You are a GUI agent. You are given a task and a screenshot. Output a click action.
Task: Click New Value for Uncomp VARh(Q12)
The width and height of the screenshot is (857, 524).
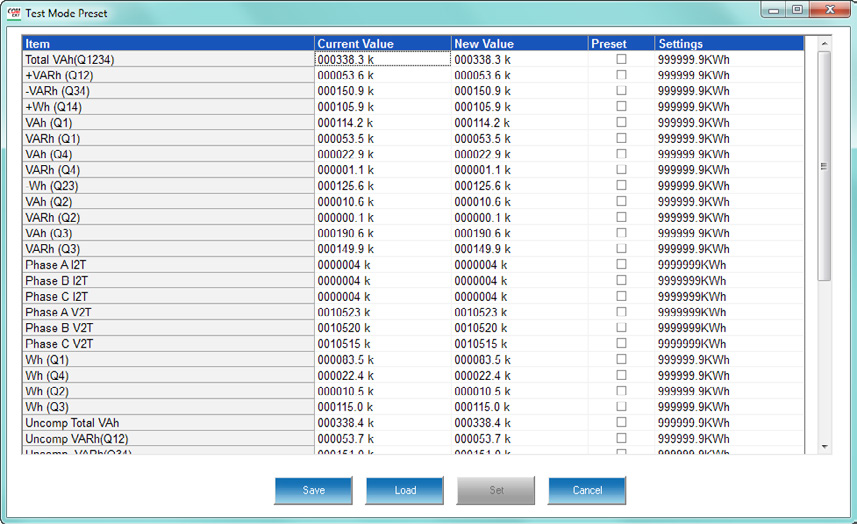click(519, 439)
